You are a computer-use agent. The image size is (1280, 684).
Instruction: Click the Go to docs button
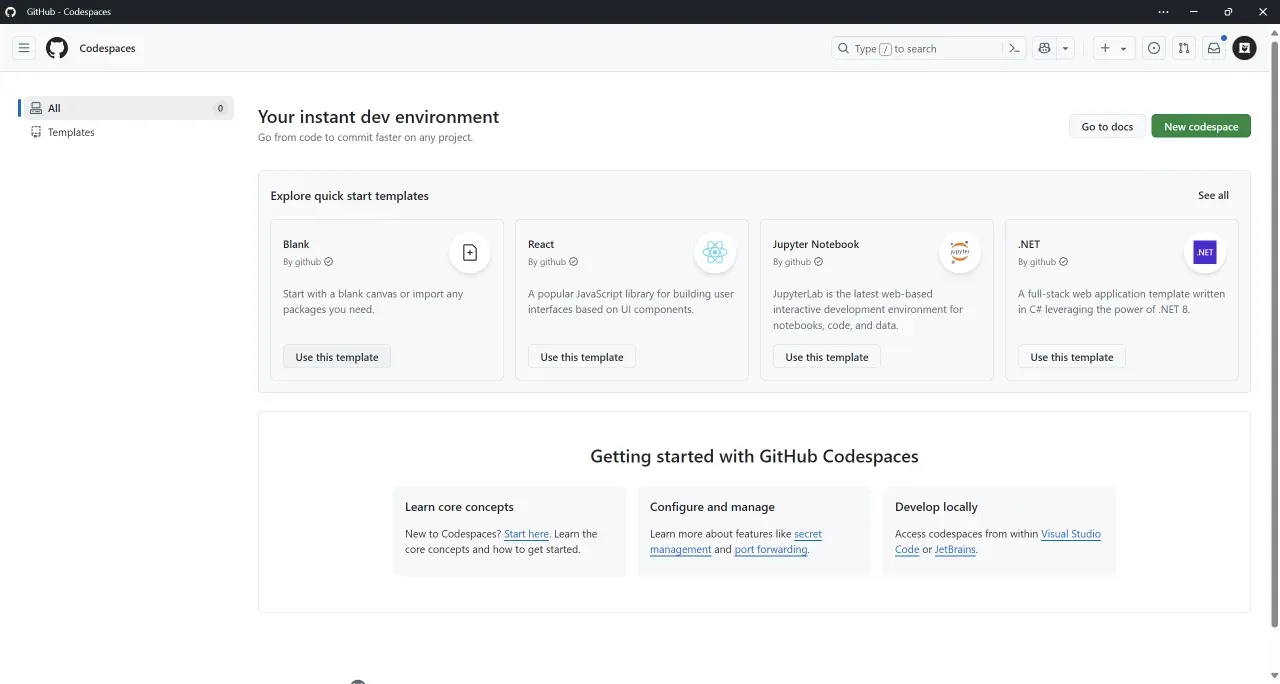coord(1107,126)
